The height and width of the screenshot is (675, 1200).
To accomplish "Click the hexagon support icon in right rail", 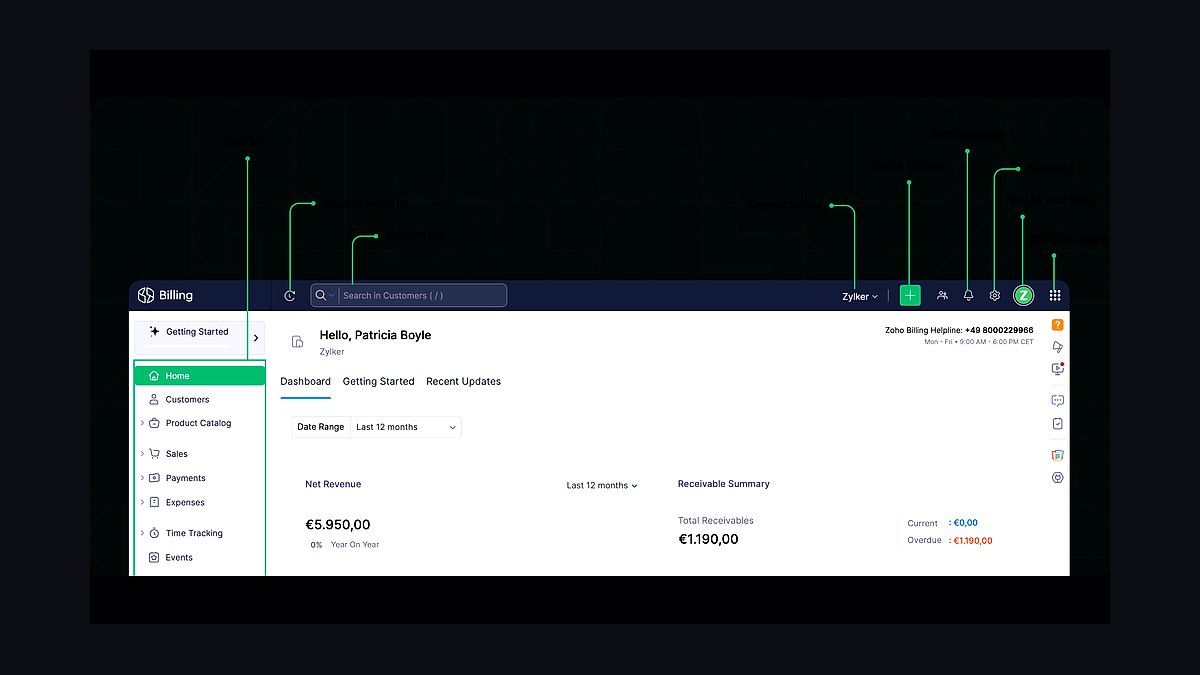I will [x=1058, y=478].
